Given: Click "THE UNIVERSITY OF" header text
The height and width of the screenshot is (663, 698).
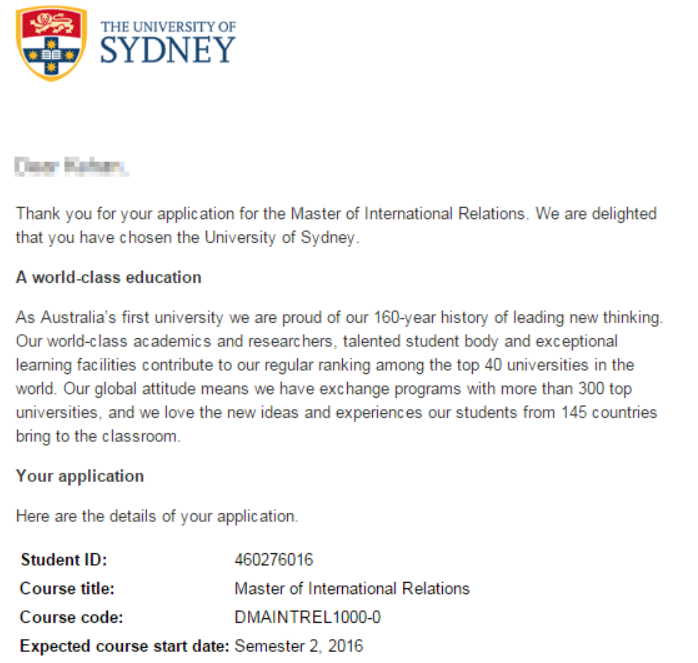Looking at the screenshot, I should click(x=169, y=24).
